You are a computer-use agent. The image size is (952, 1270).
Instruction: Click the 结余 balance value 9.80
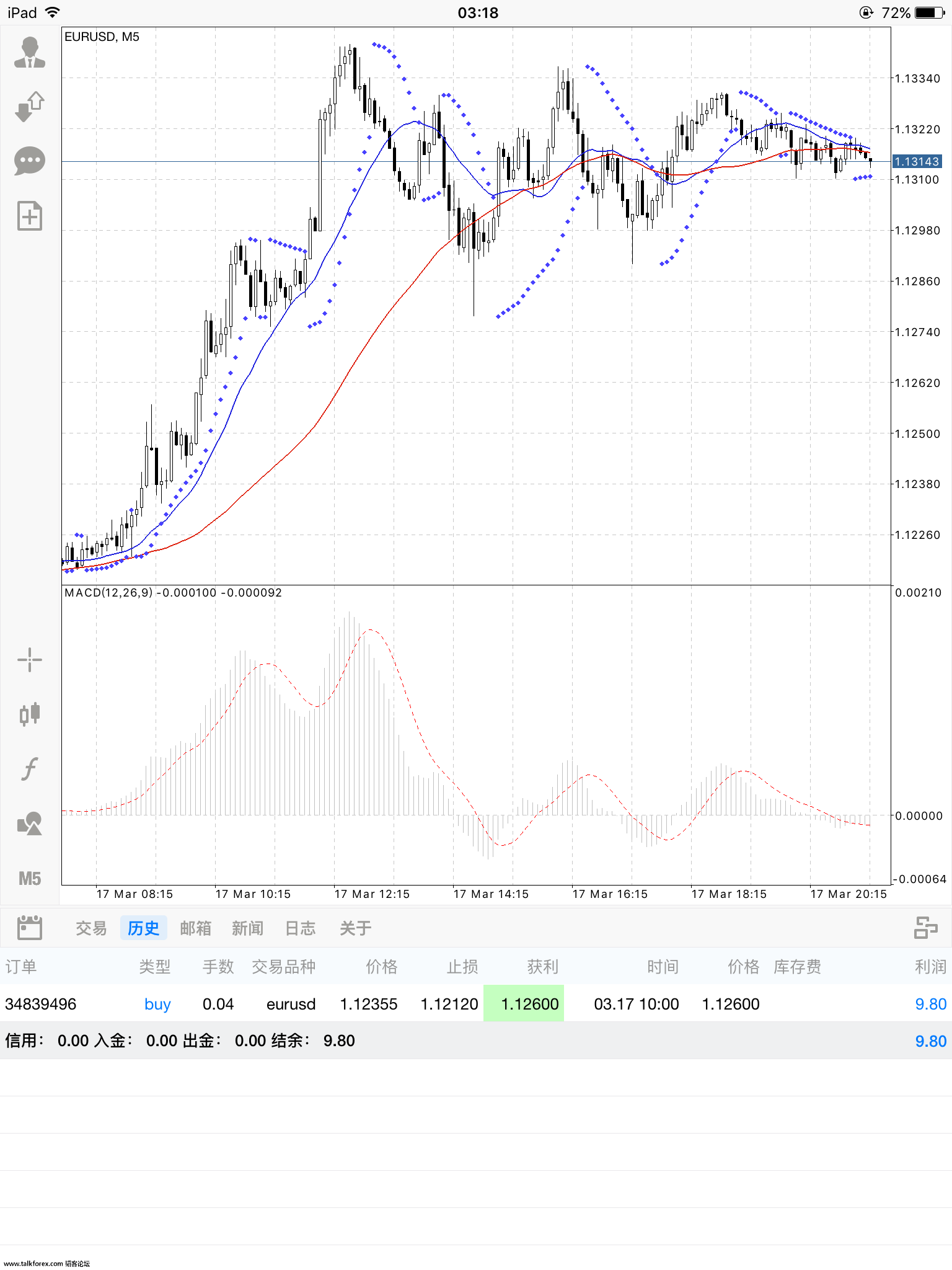[339, 1041]
